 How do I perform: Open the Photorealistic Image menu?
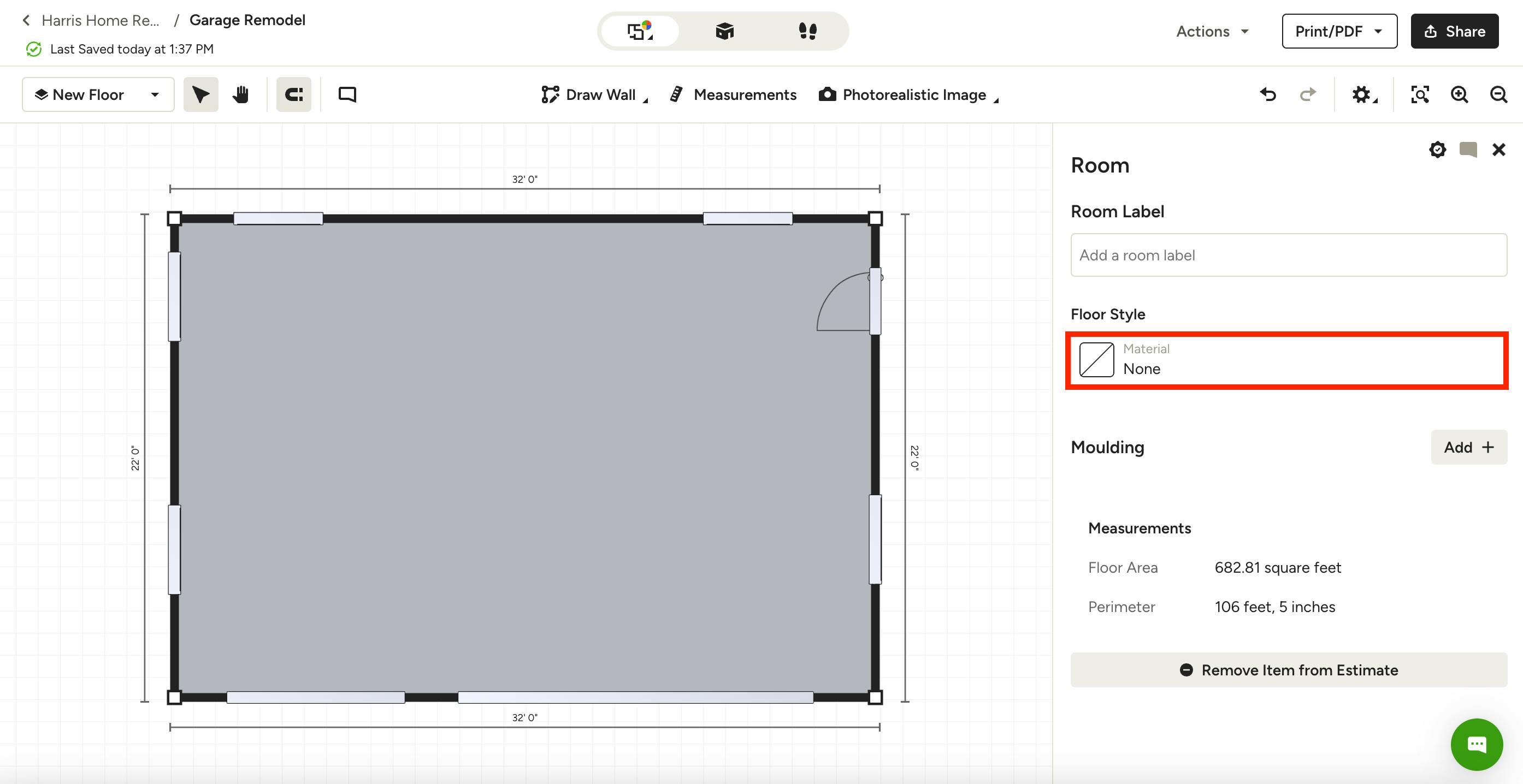click(908, 94)
